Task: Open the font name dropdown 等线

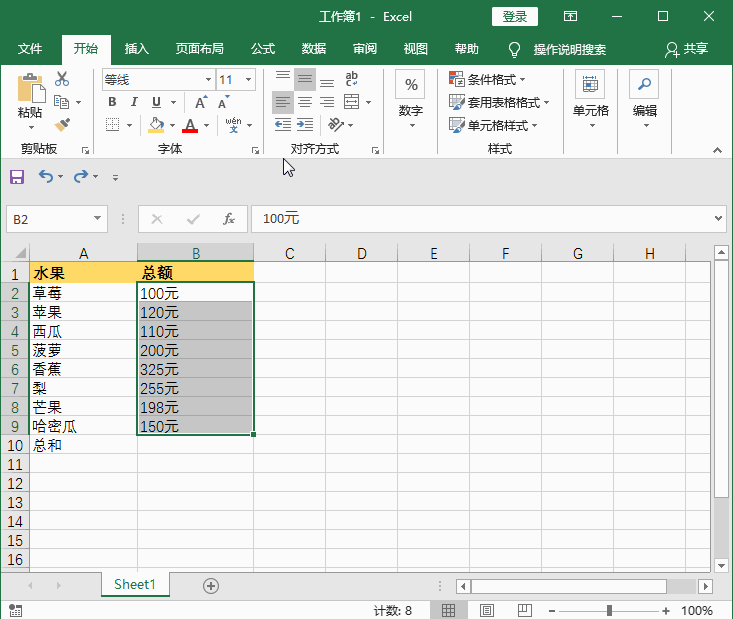Action: coord(208,80)
